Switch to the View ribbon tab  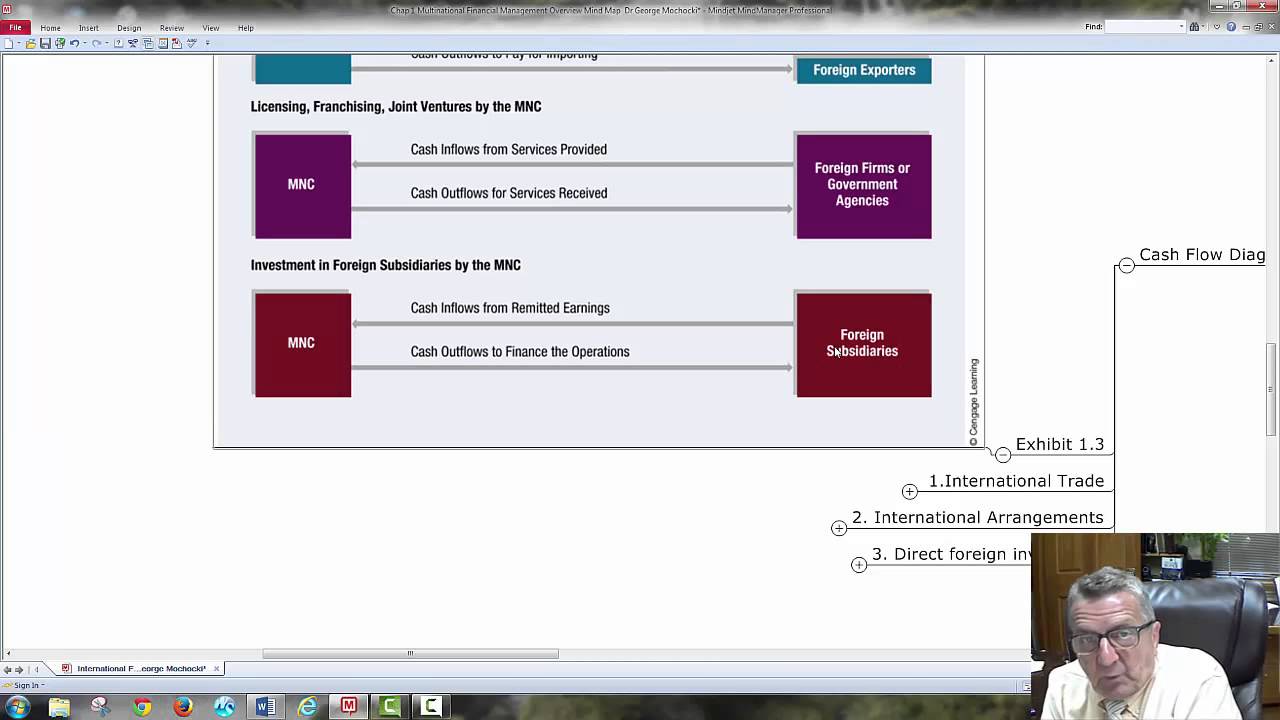click(211, 28)
